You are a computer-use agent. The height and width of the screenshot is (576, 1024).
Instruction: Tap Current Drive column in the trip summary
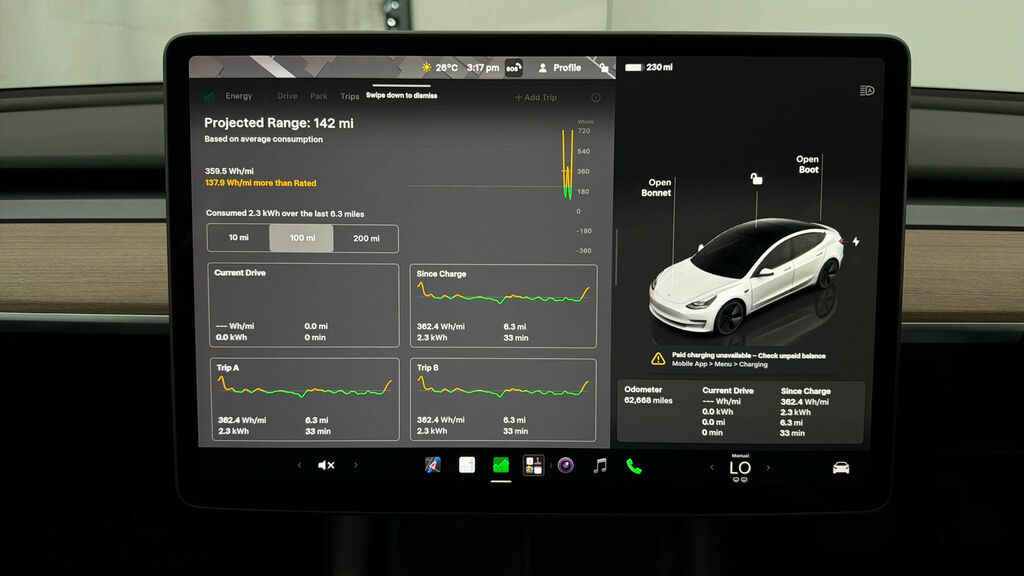(x=728, y=411)
